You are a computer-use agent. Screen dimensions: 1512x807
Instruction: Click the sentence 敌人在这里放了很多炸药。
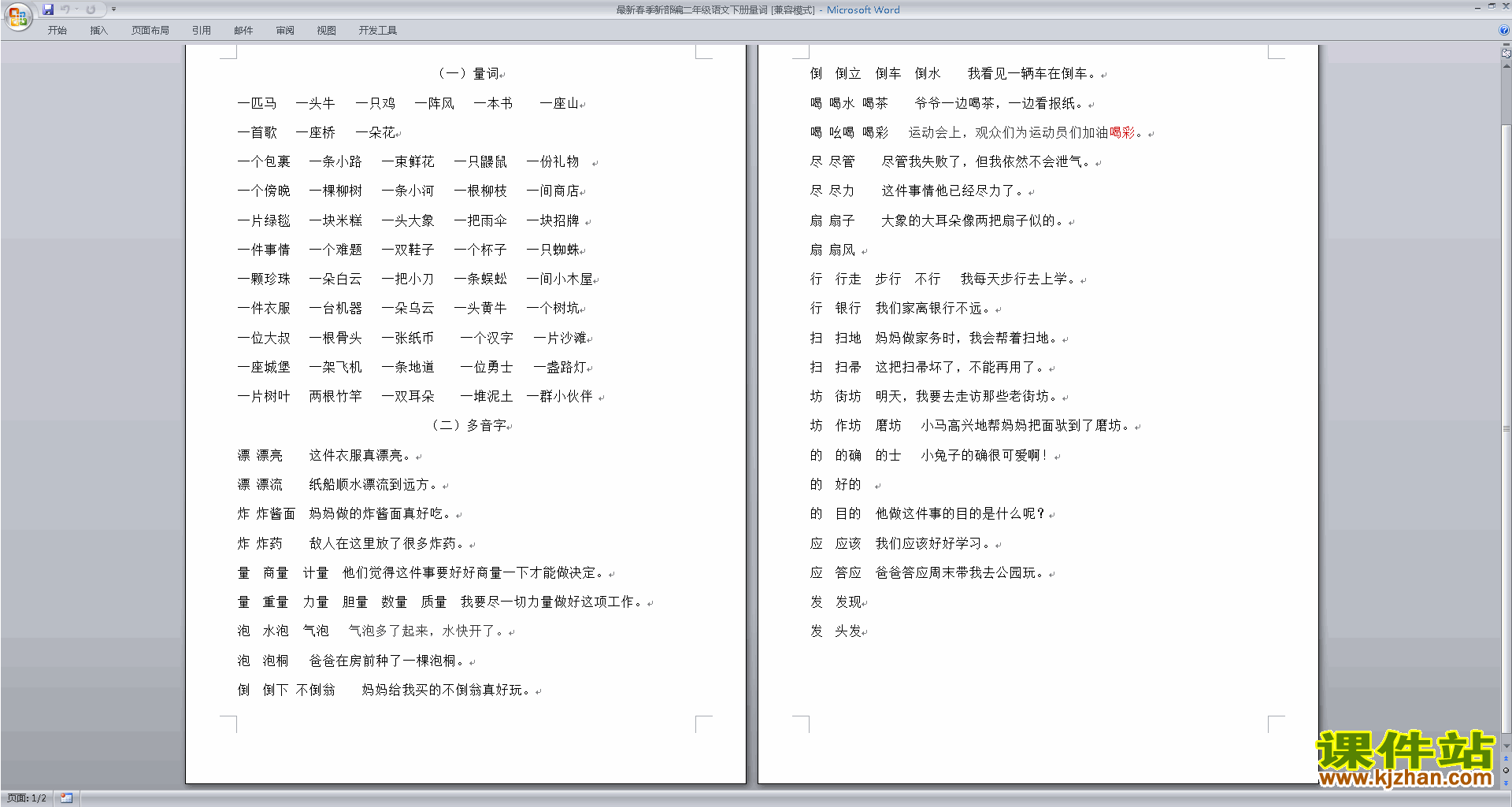[389, 543]
